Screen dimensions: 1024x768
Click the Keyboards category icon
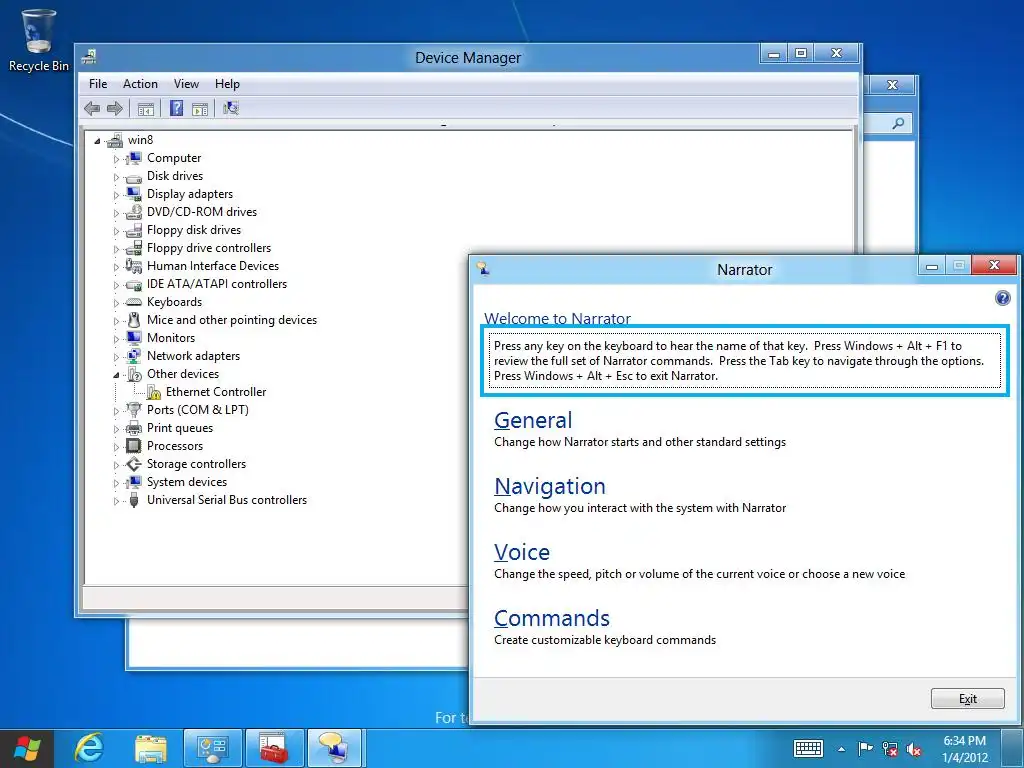coord(134,302)
